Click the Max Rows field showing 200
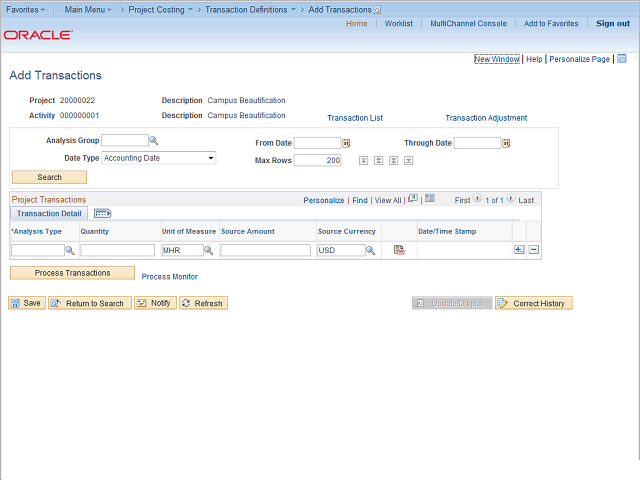The width and height of the screenshot is (640, 480). [318, 160]
